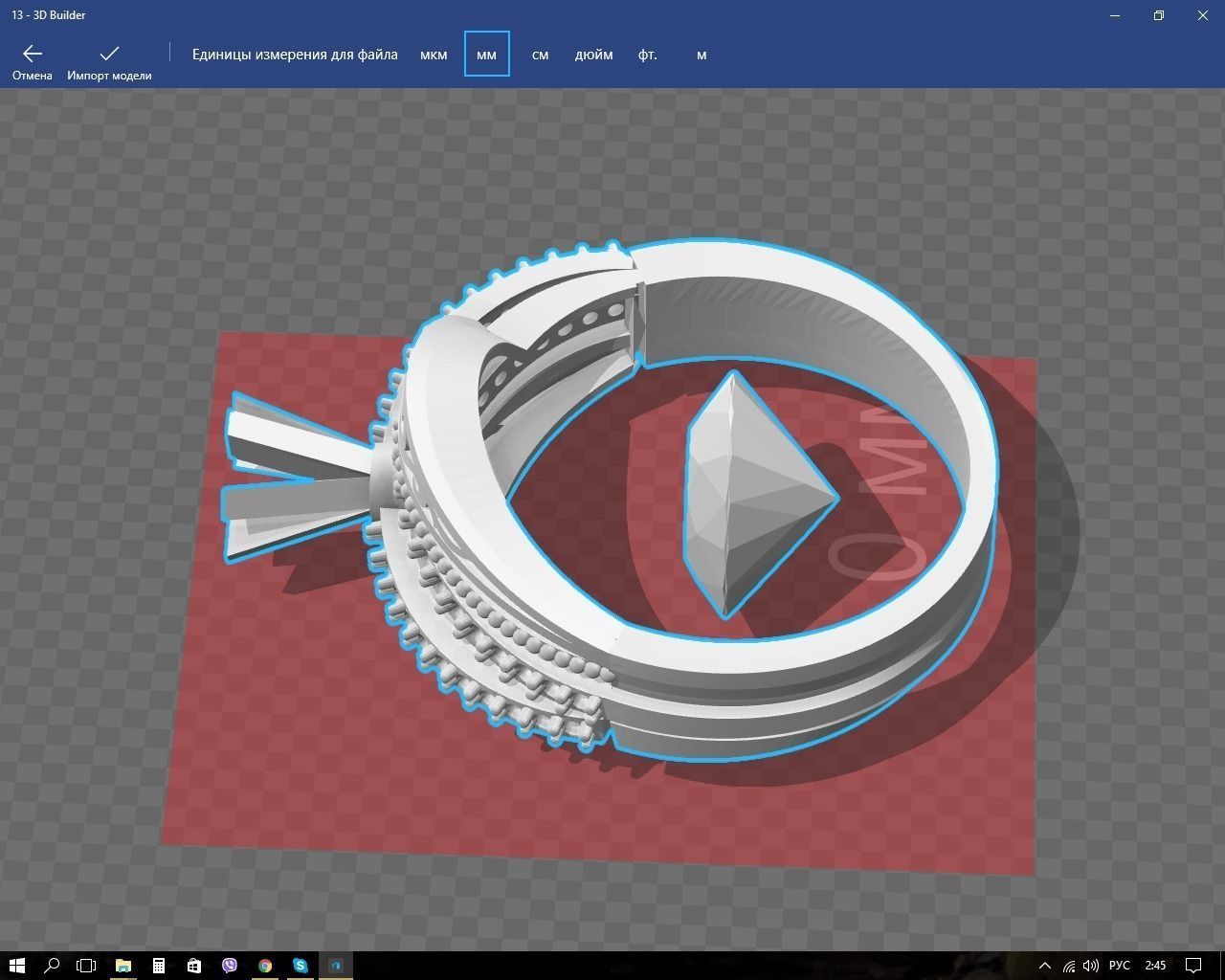Confirm with Импорт модели checkmark
The image size is (1225, 980).
tap(109, 55)
